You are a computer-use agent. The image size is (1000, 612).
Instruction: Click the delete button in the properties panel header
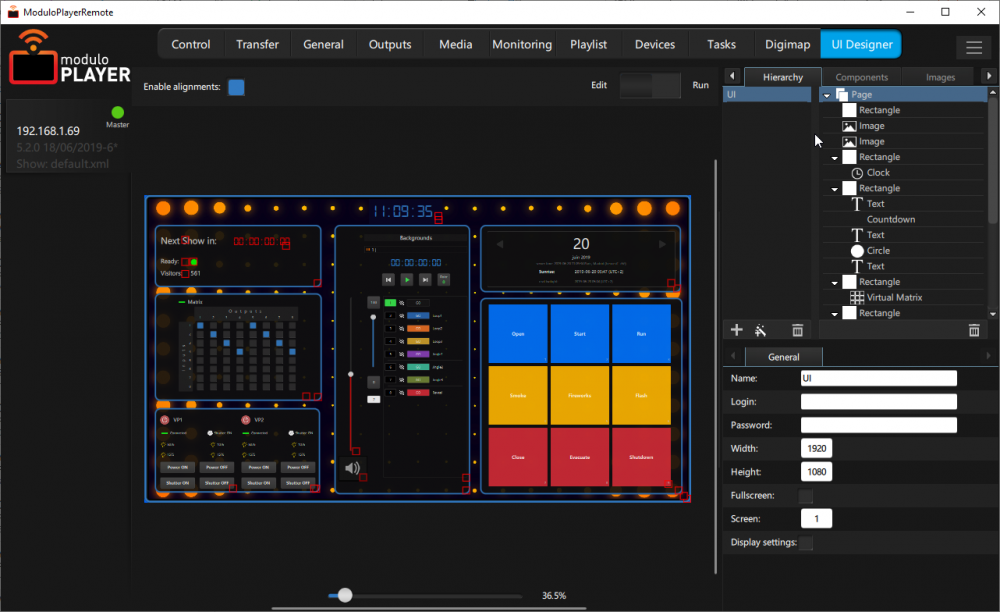click(x=973, y=329)
